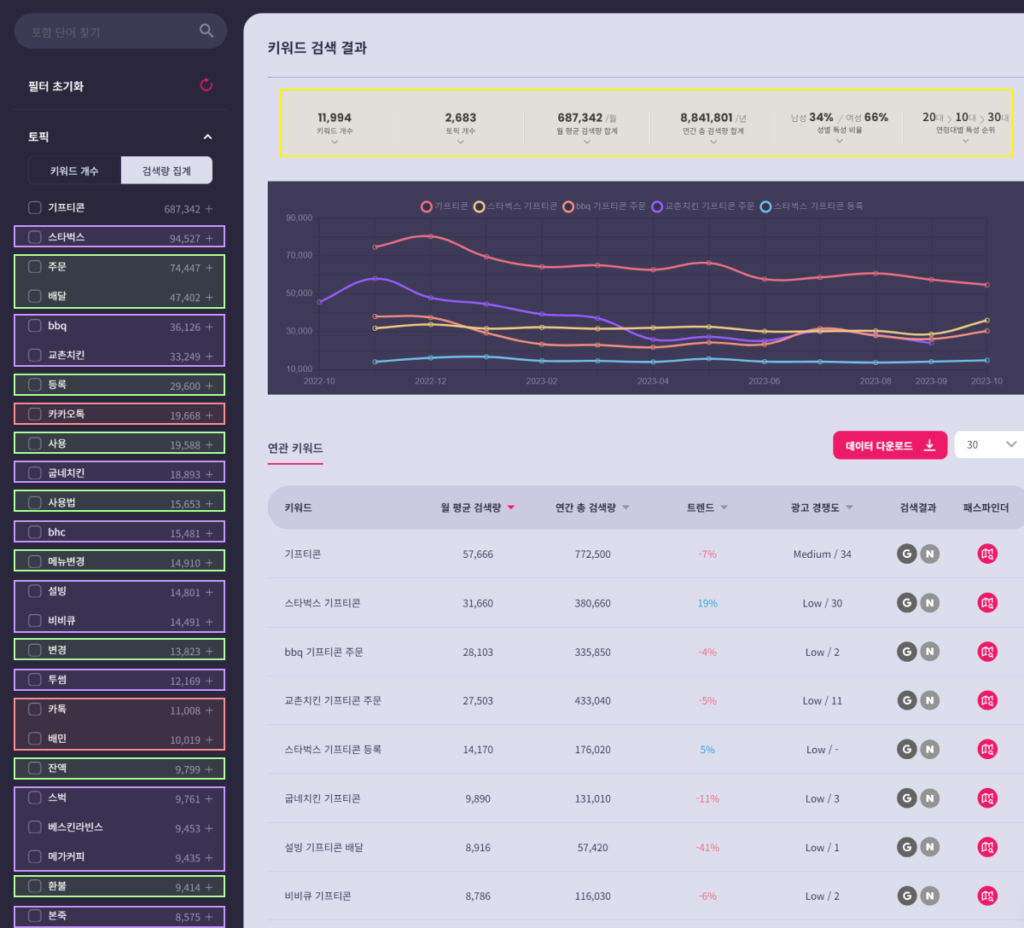
Task: Check the 카카오톡 topic checkbox
Action: point(35,414)
